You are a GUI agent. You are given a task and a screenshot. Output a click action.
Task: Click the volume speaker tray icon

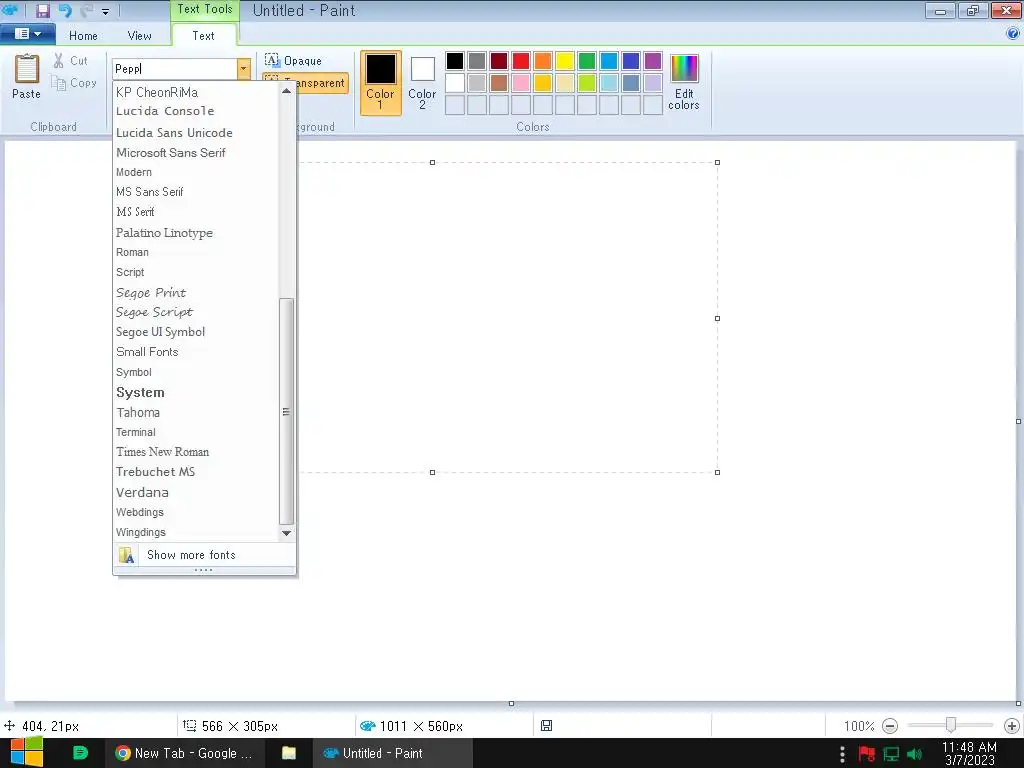pos(914,754)
